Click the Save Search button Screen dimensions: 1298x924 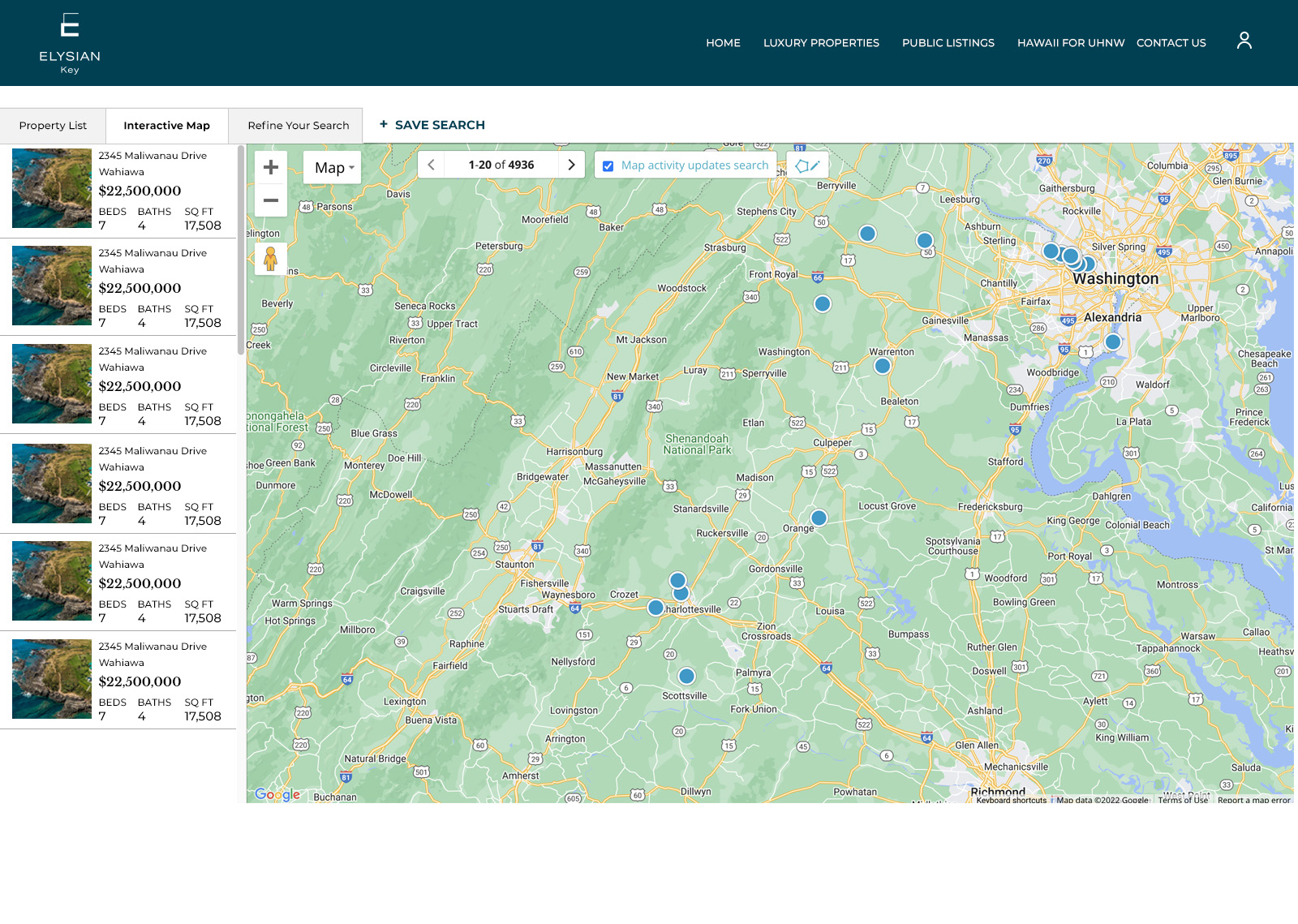432,125
